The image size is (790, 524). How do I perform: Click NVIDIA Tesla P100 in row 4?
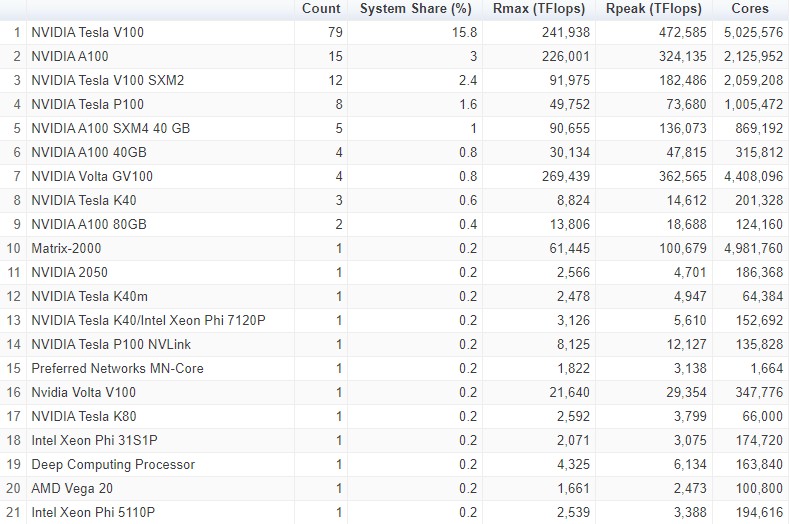coord(88,104)
